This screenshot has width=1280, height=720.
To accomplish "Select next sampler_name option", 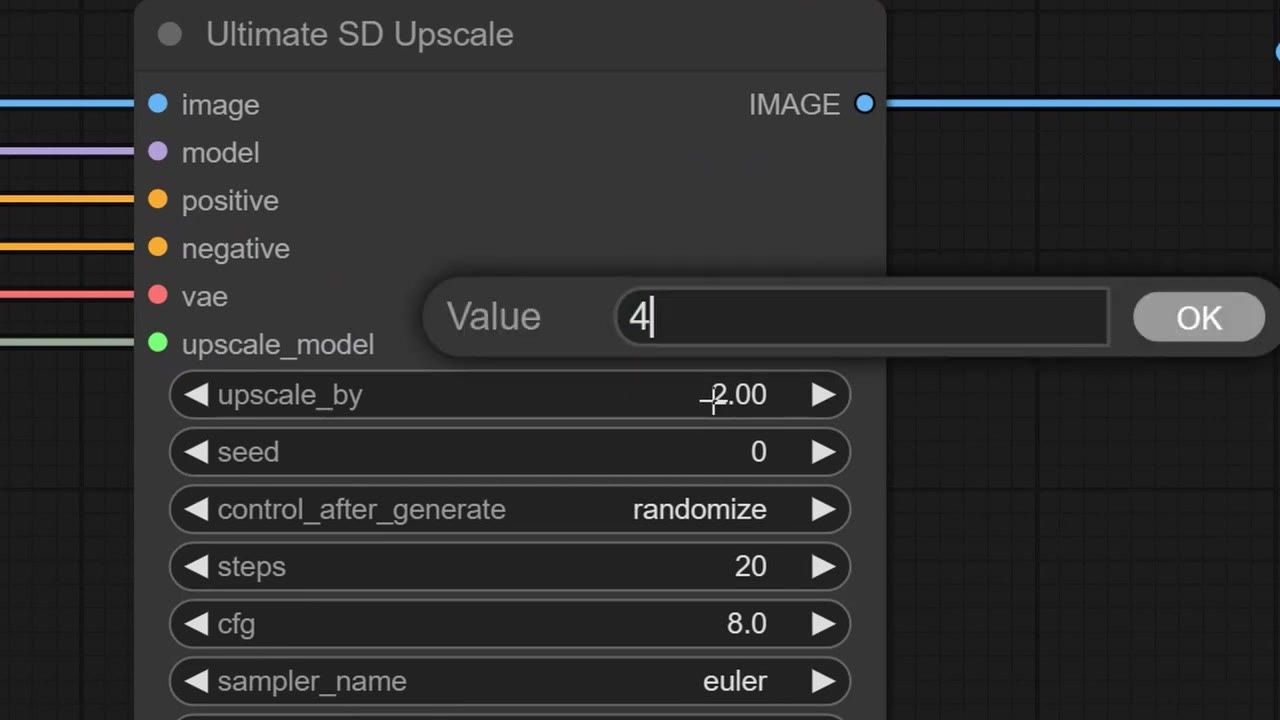I will point(823,681).
